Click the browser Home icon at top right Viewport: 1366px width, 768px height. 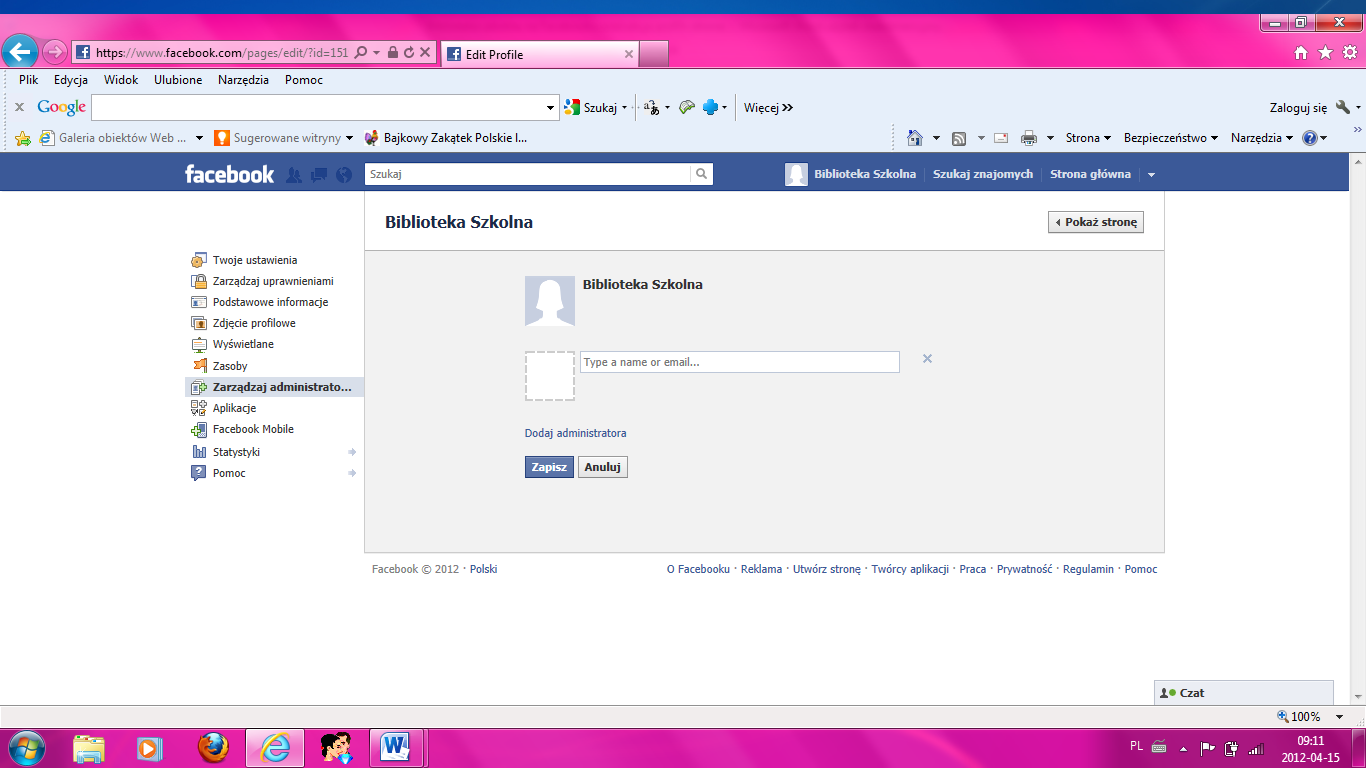pos(1301,53)
